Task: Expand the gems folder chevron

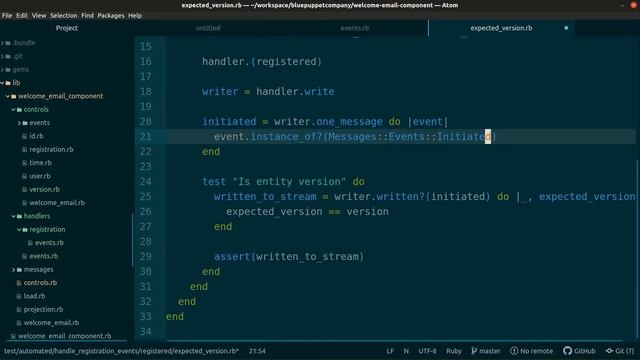Action: (2, 70)
